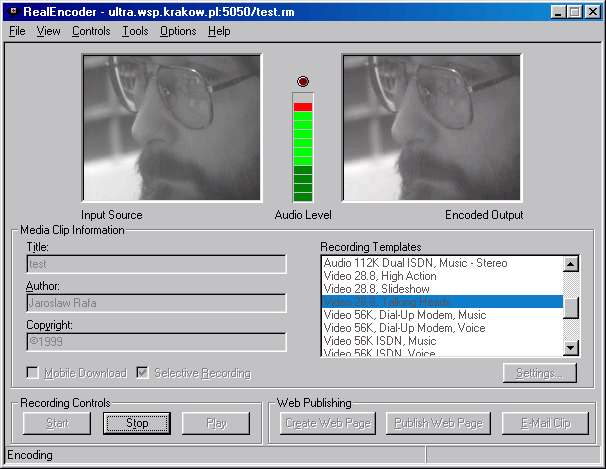
Task: Open the File menu
Action: tap(17, 31)
